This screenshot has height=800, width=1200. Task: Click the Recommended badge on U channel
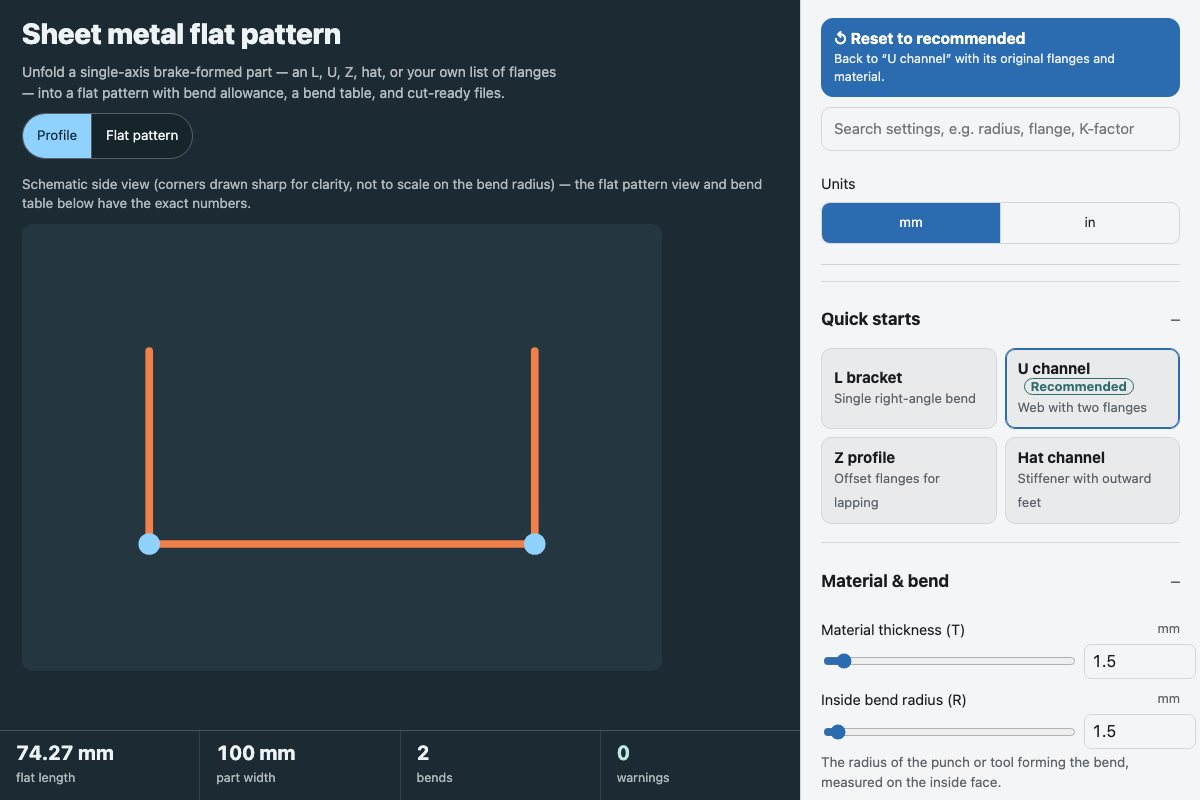coord(1079,387)
